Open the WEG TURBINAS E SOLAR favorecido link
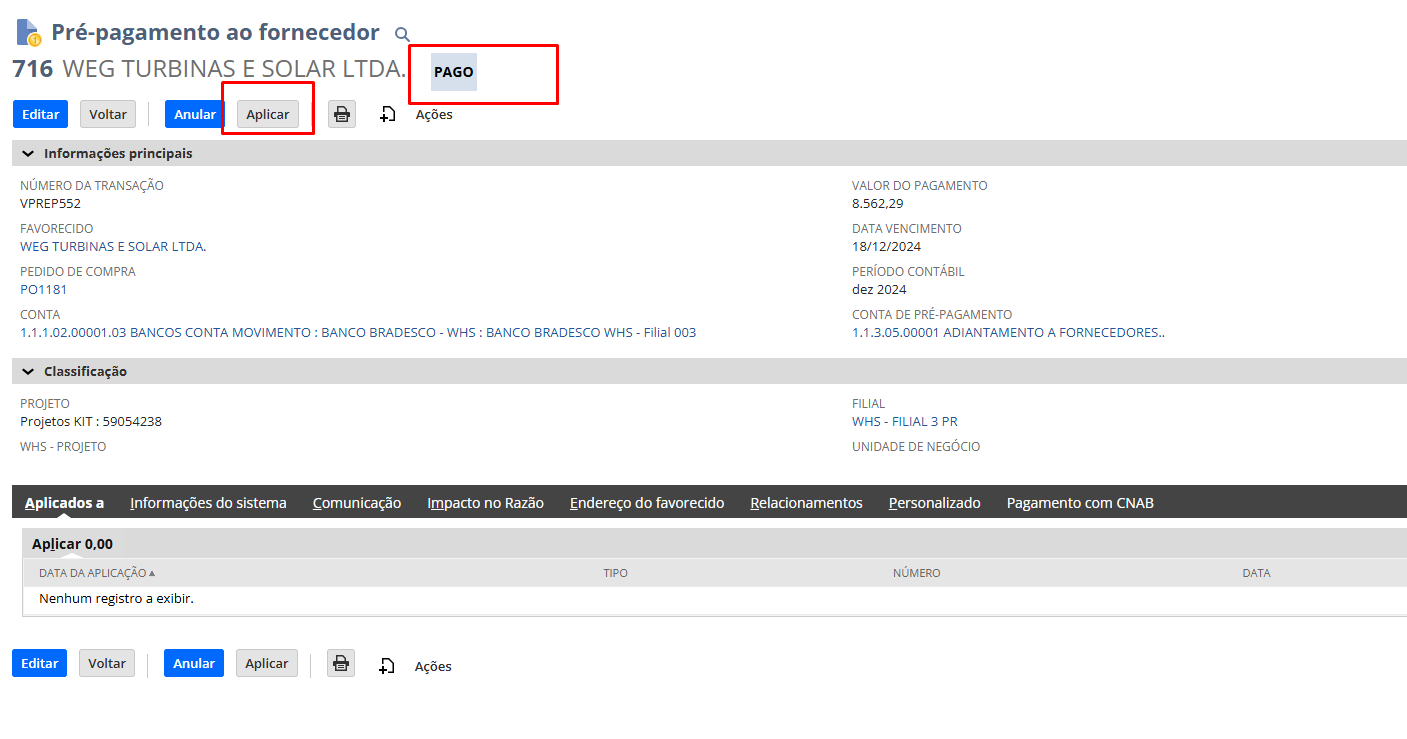Image resolution: width=1407 pixels, height=739 pixels. coord(113,247)
